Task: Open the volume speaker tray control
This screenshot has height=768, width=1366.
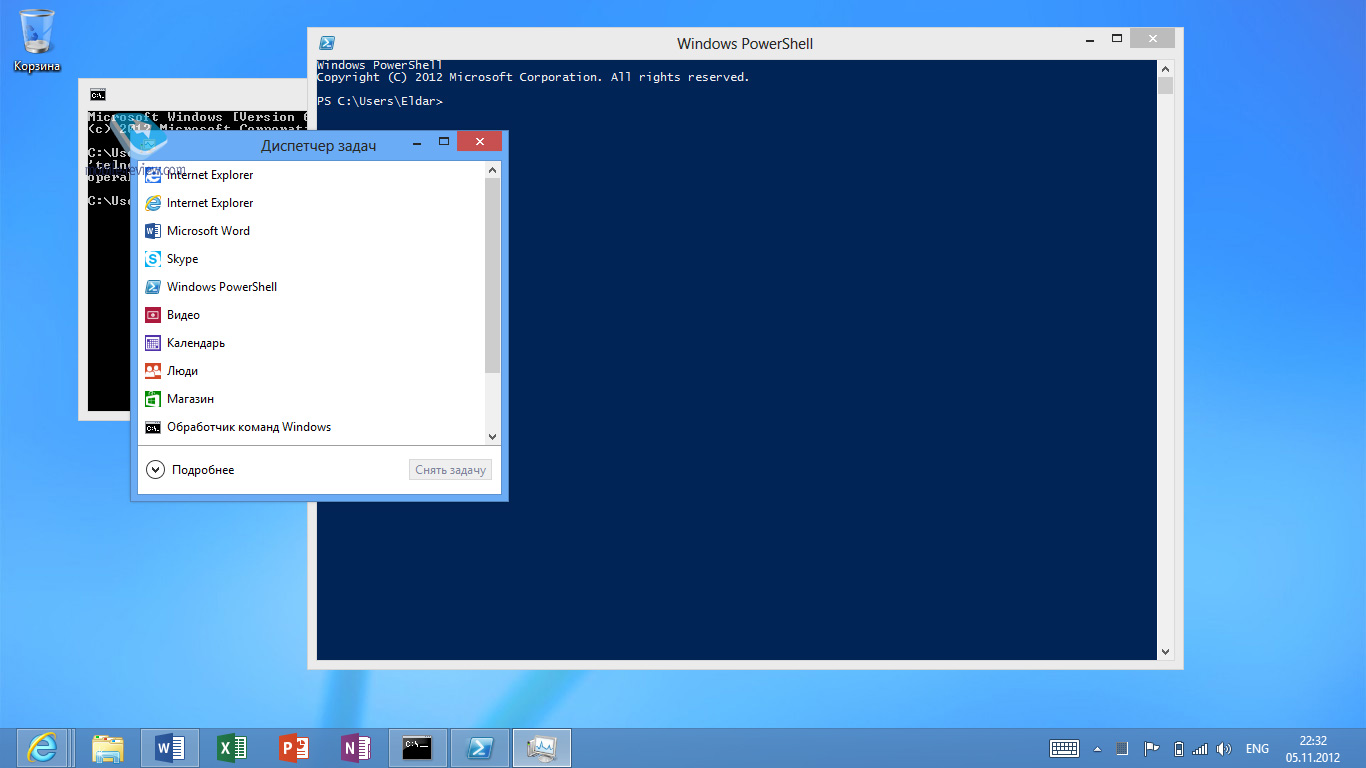Action: coord(1224,748)
